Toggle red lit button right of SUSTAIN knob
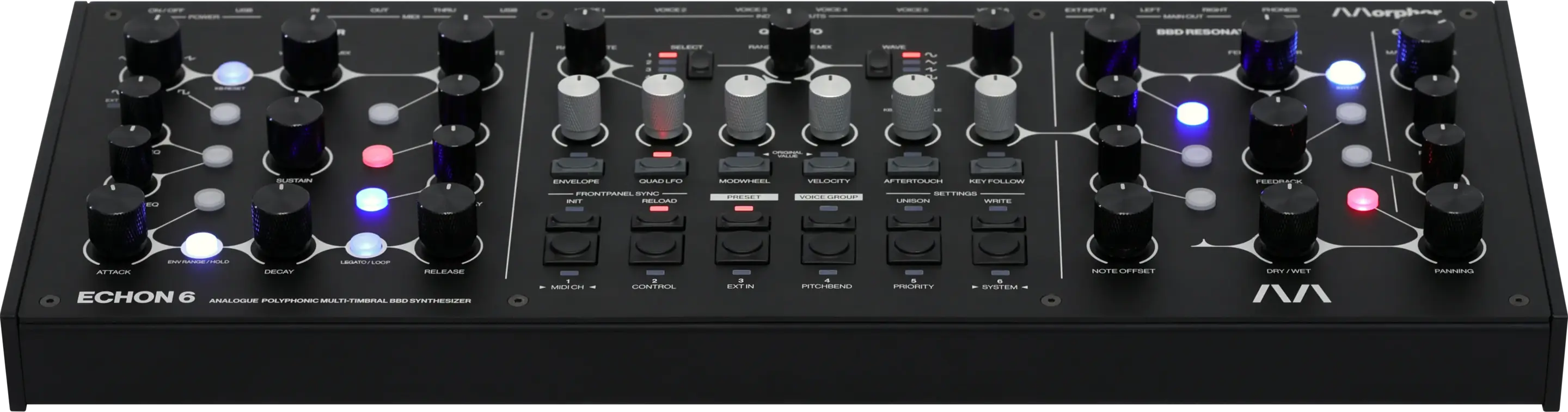The image size is (1568, 412). point(377,156)
